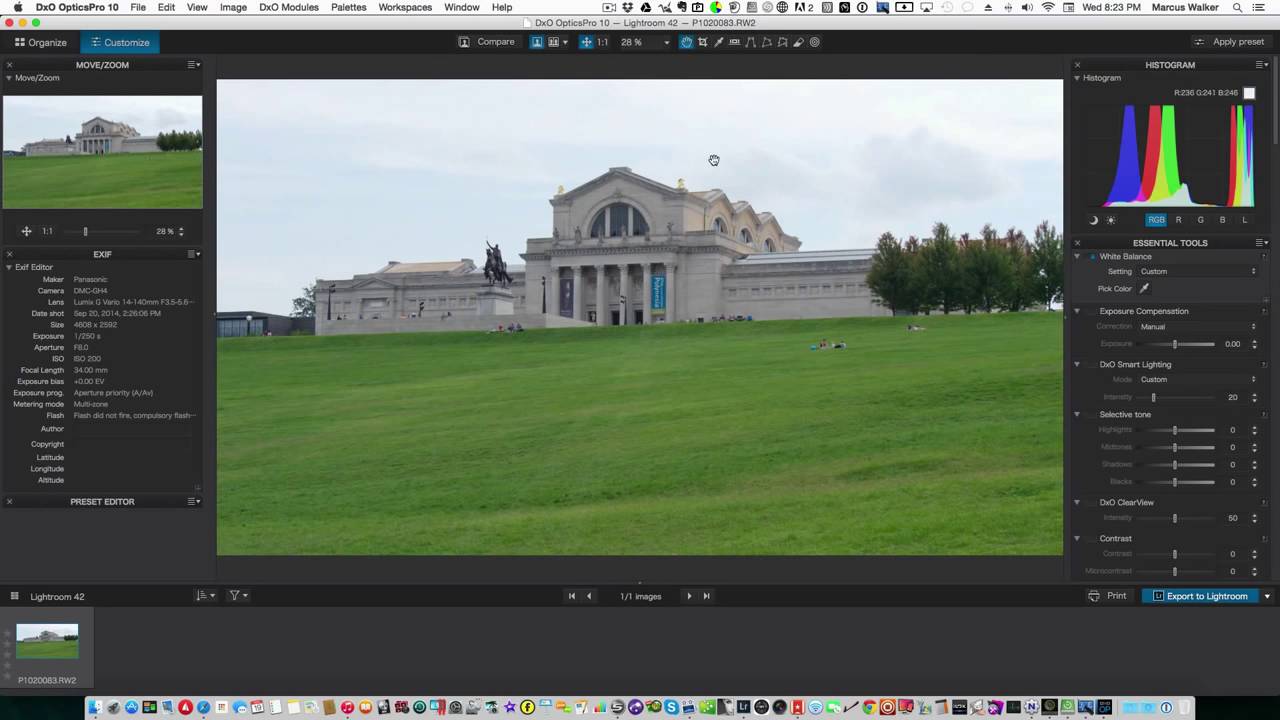
Task: Select the Horizon tool
Action: click(735, 42)
